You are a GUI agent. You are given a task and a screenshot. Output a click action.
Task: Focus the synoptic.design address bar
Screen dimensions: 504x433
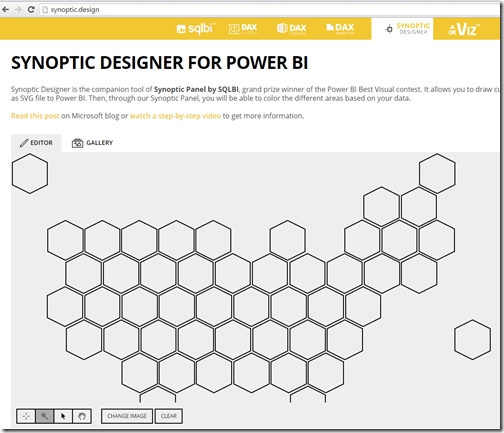pyautogui.click(x=269, y=10)
